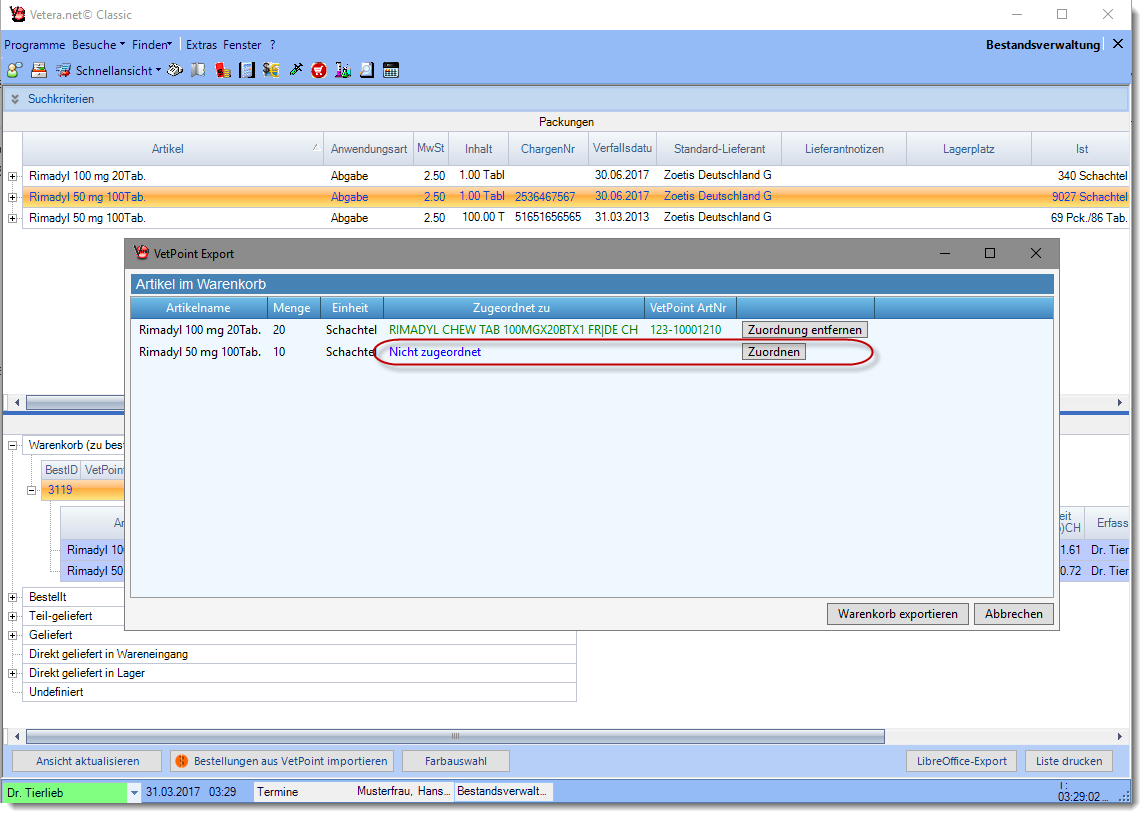
Task: Click the Warenkorb exportieren button
Action: click(897, 614)
